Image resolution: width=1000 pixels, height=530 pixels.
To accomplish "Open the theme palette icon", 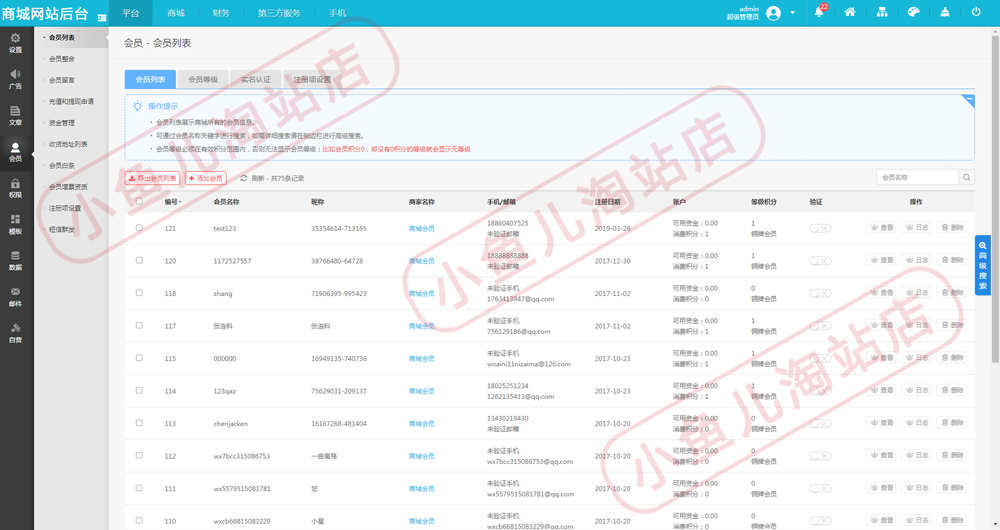I will 913,11.
